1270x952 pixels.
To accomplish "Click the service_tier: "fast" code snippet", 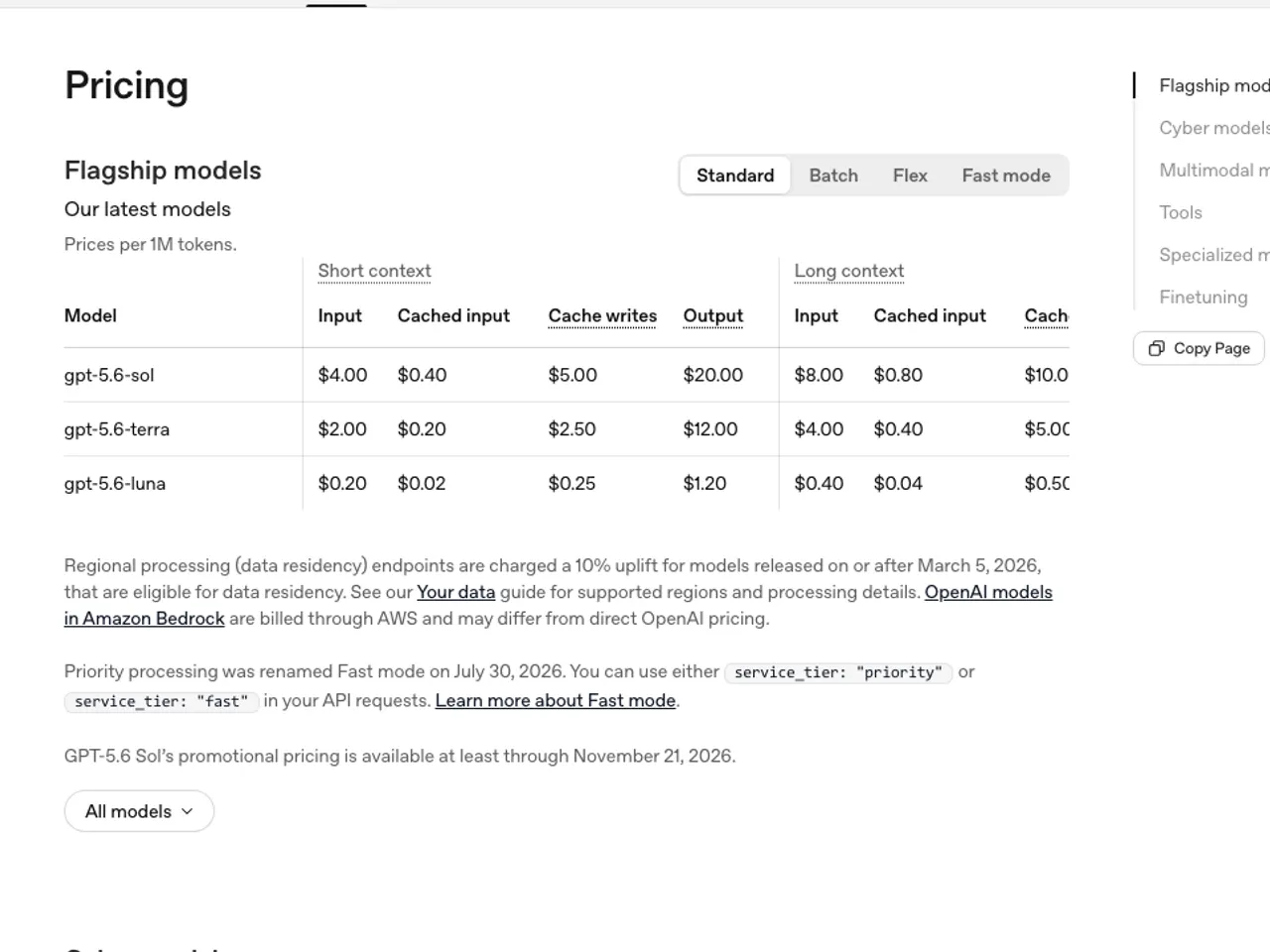I will pyautogui.click(x=162, y=701).
